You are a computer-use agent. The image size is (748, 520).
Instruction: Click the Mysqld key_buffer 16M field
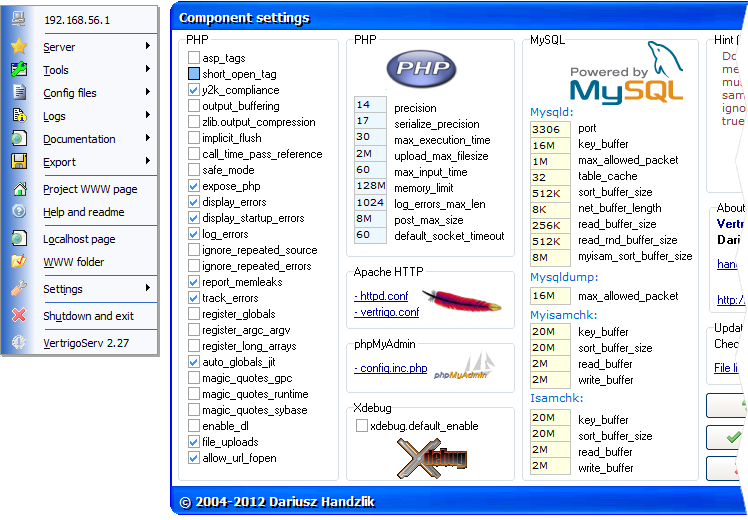coord(550,146)
